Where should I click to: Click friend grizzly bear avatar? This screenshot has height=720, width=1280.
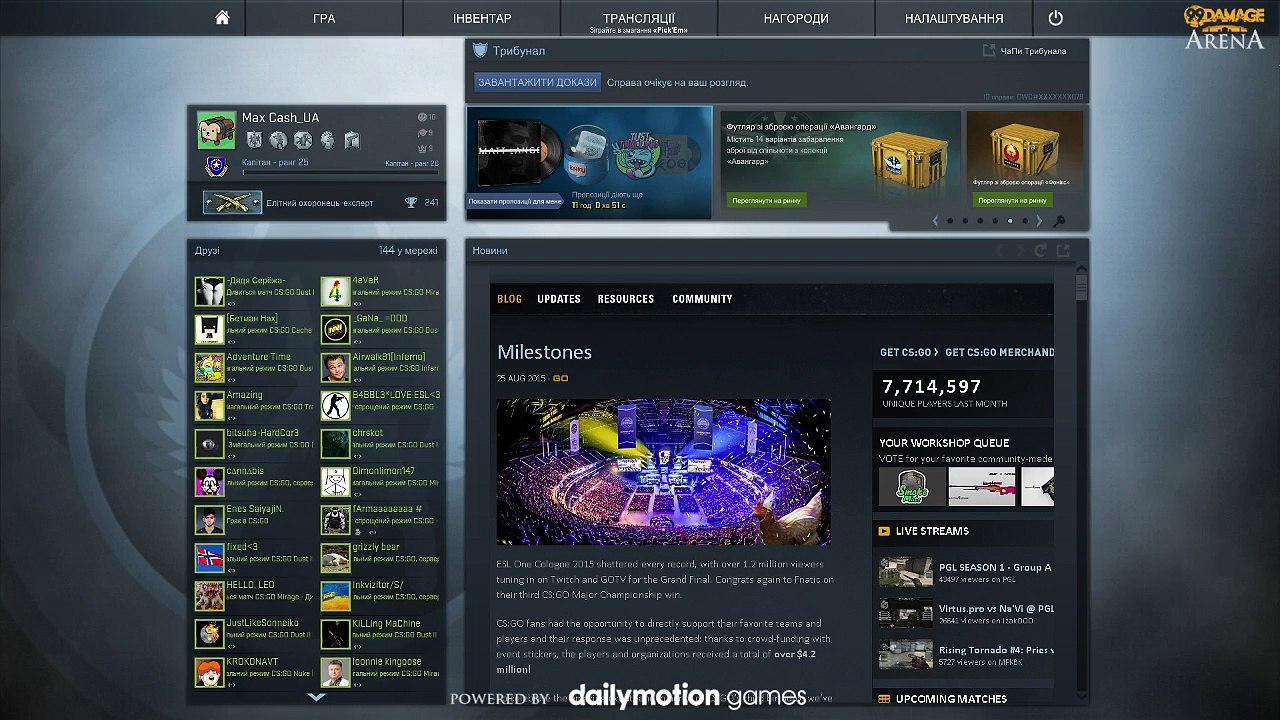click(335, 557)
